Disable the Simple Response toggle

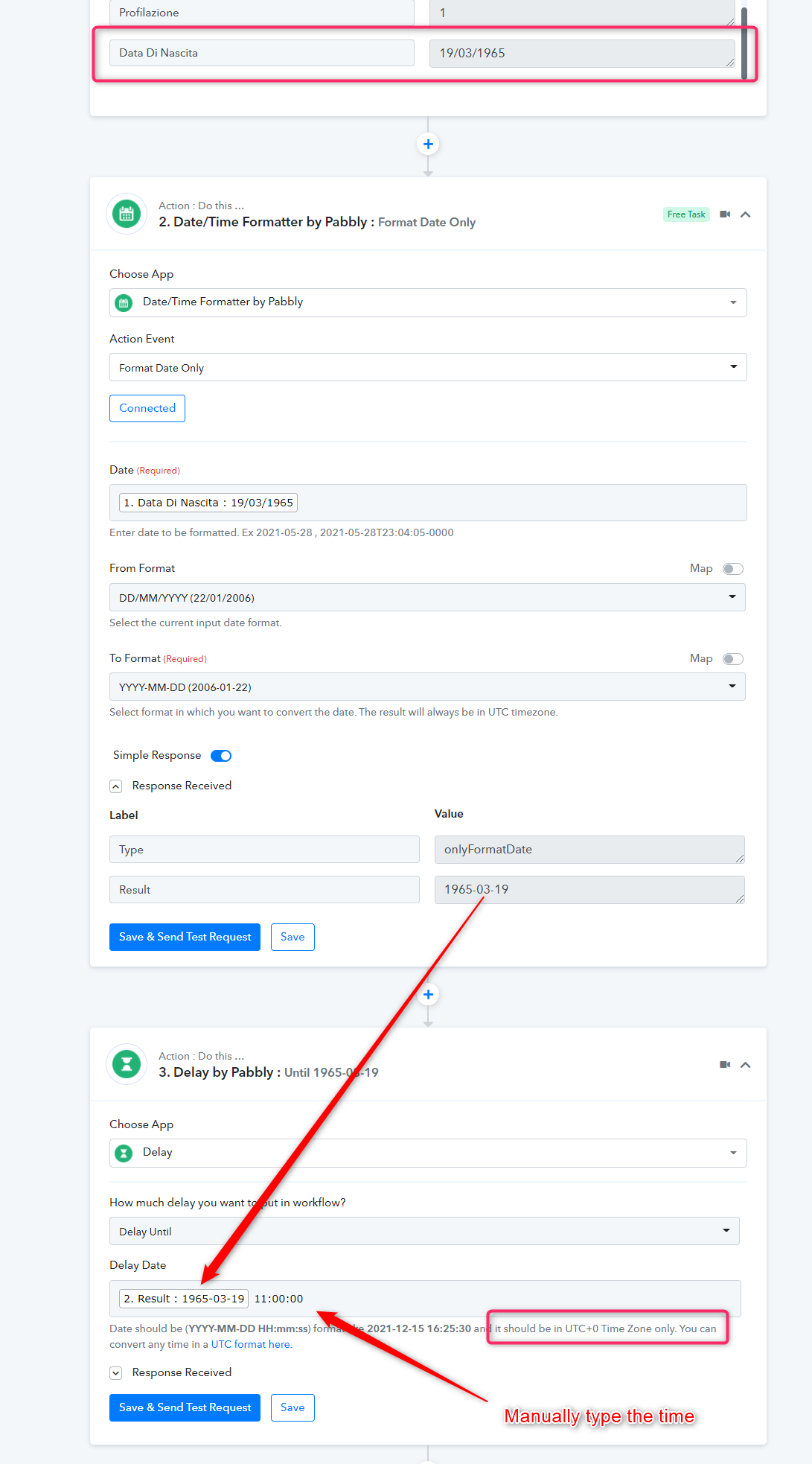(221, 756)
